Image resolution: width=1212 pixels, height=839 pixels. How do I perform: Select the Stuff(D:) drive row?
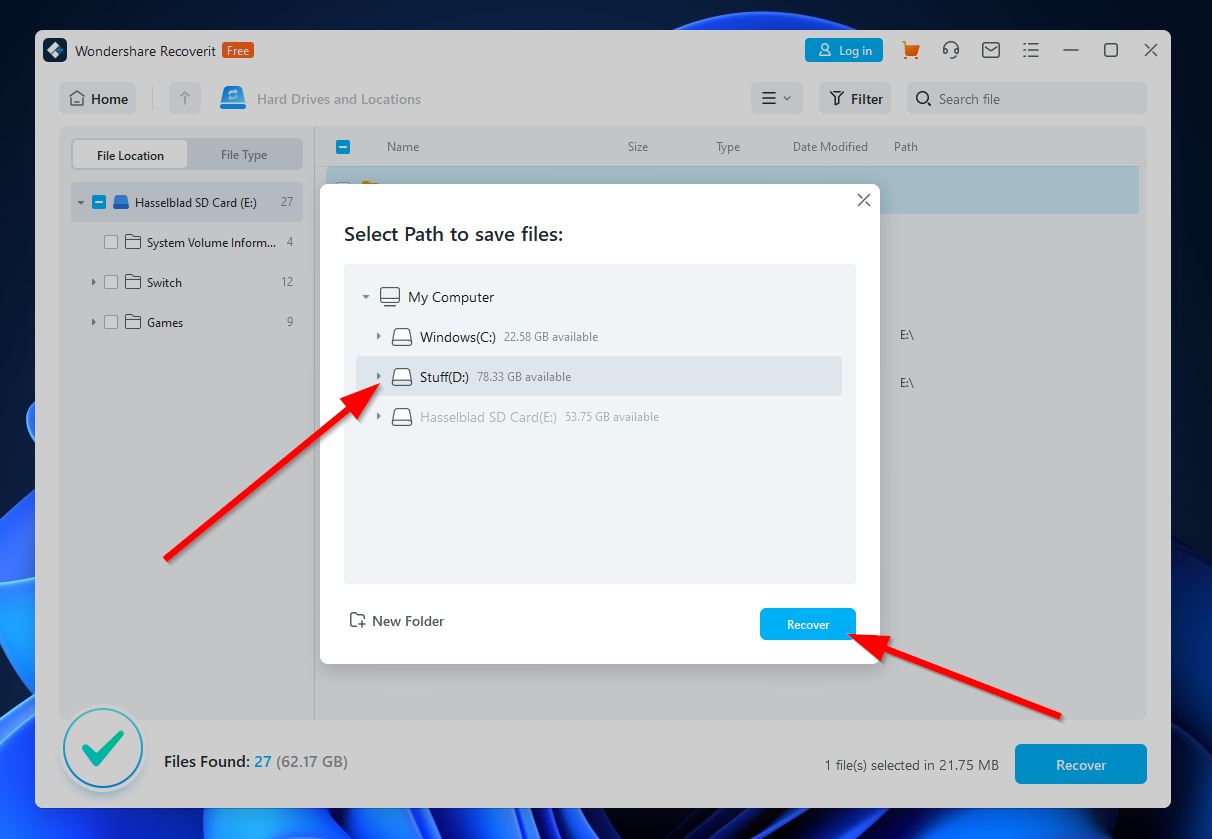pos(599,377)
